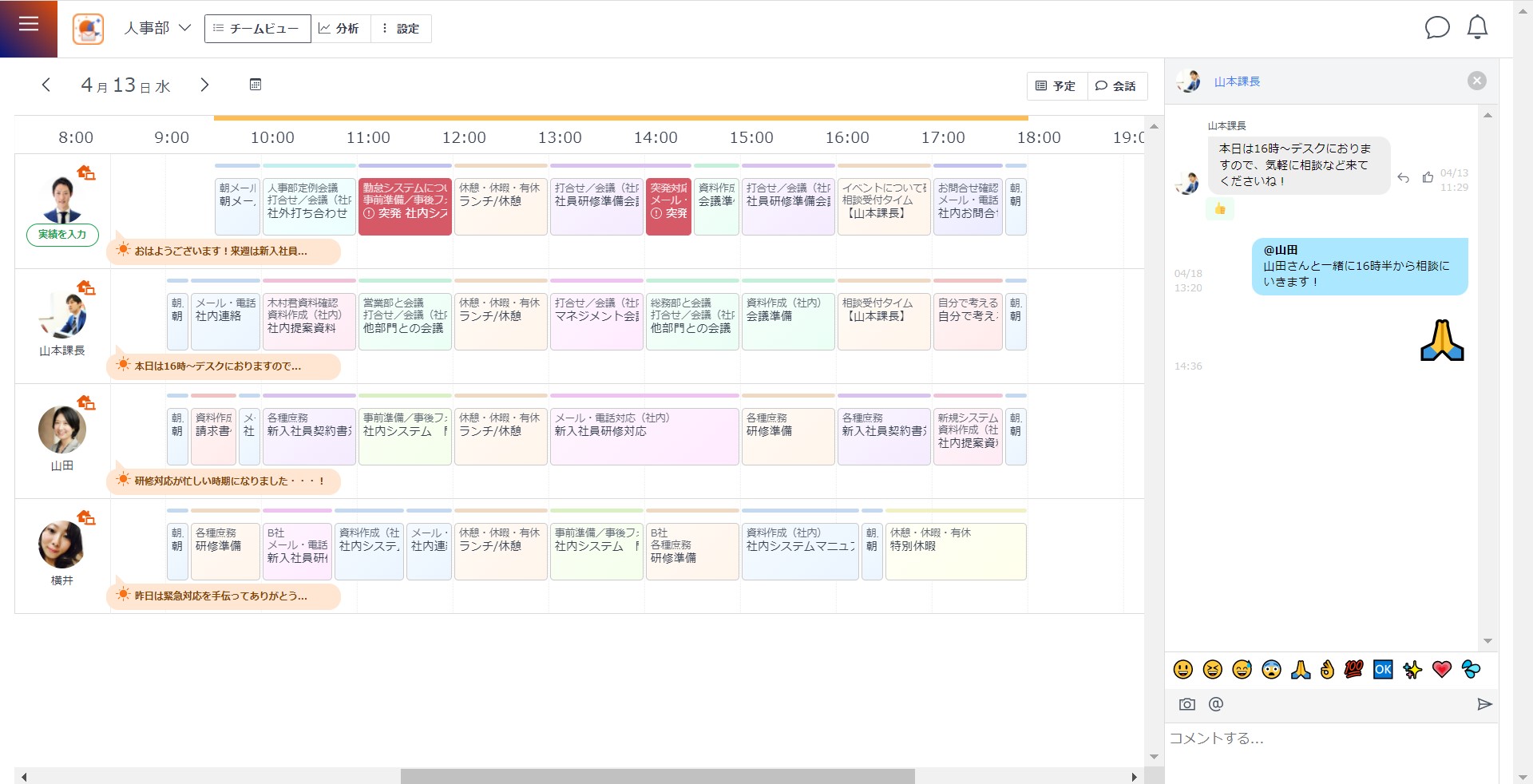Open the 人事部定例会議 event block

(309, 206)
